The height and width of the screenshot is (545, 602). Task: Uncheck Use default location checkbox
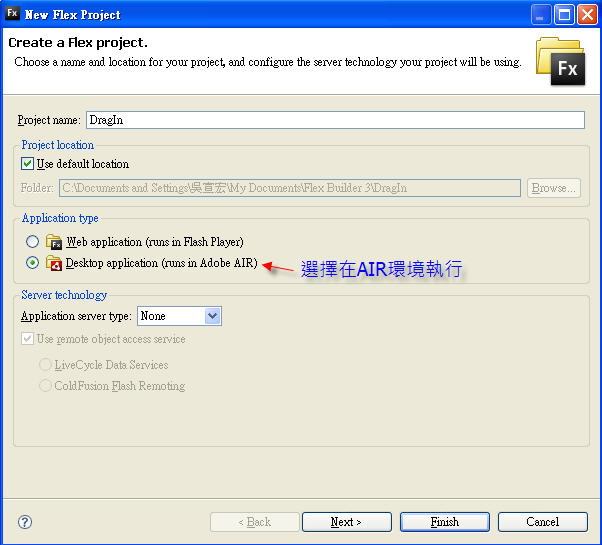[27, 164]
